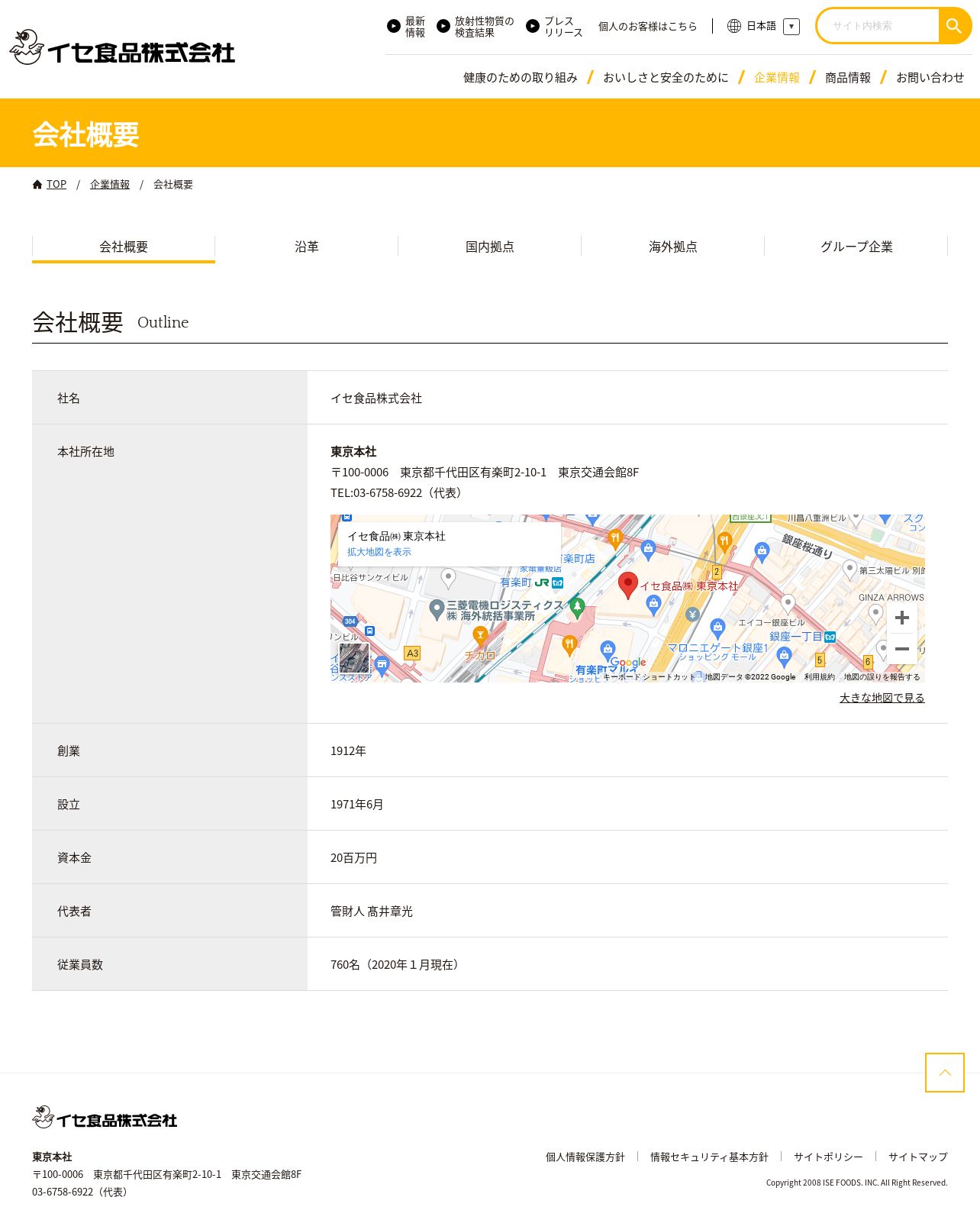Click the footer Ise Foods logo
The image size is (980, 1223).
click(105, 1118)
